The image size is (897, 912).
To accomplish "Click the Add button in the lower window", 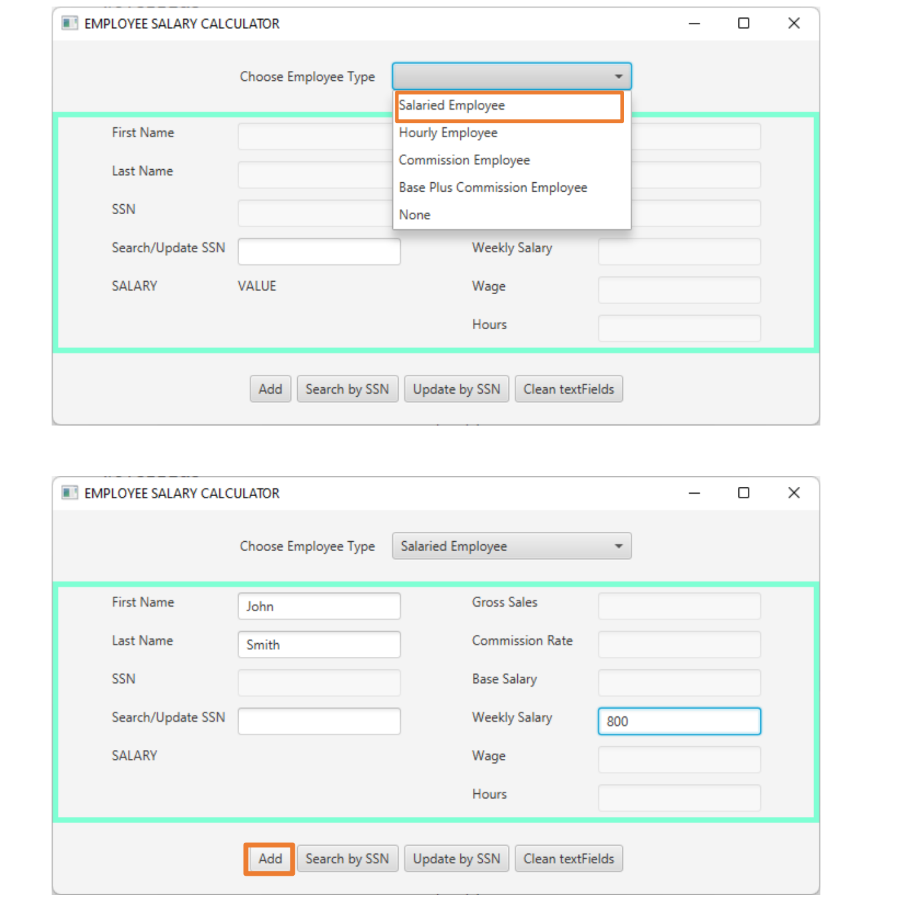I will (268, 858).
